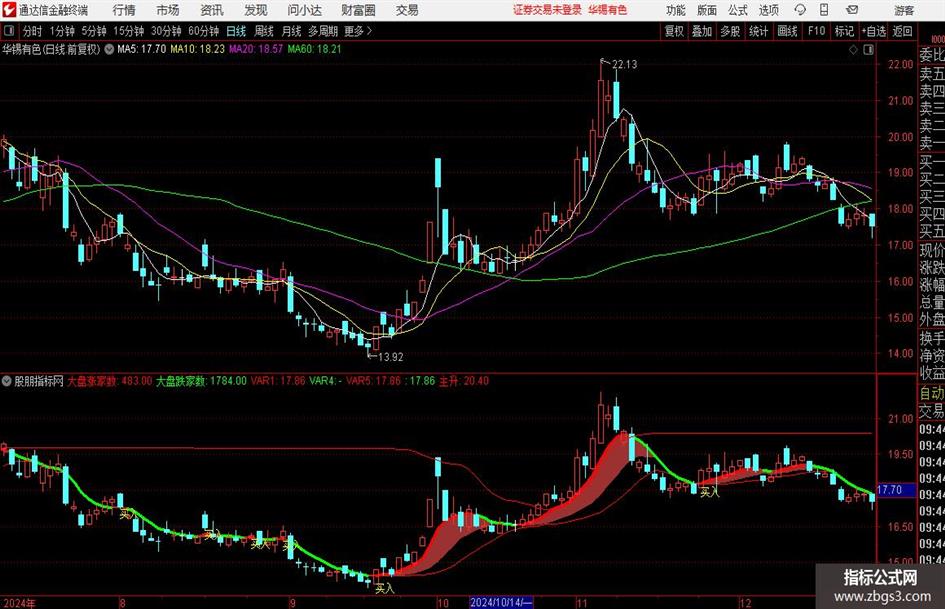Add stock via +自选 button
The height and width of the screenshot is (609, 945).
coord(873,31)
